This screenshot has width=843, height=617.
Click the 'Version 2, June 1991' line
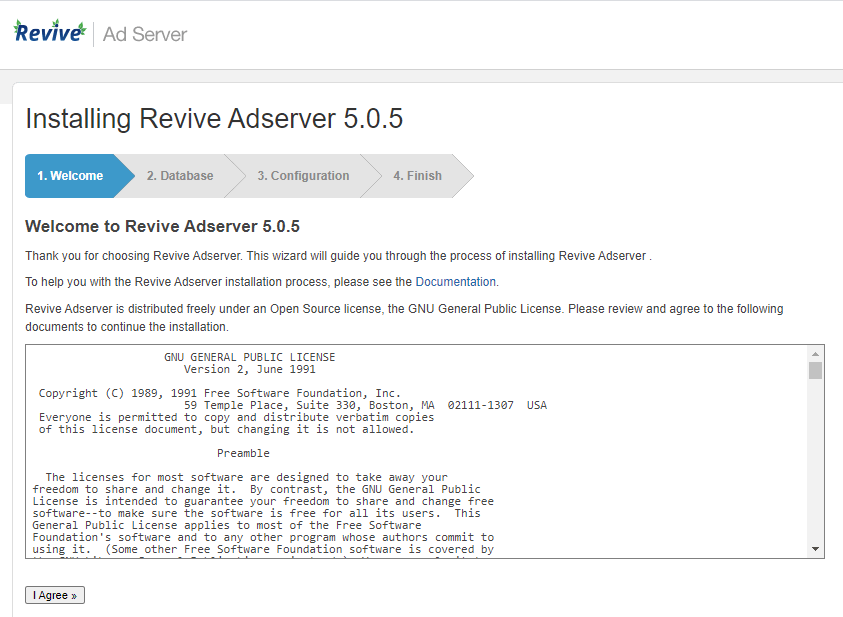click(249, 369)
